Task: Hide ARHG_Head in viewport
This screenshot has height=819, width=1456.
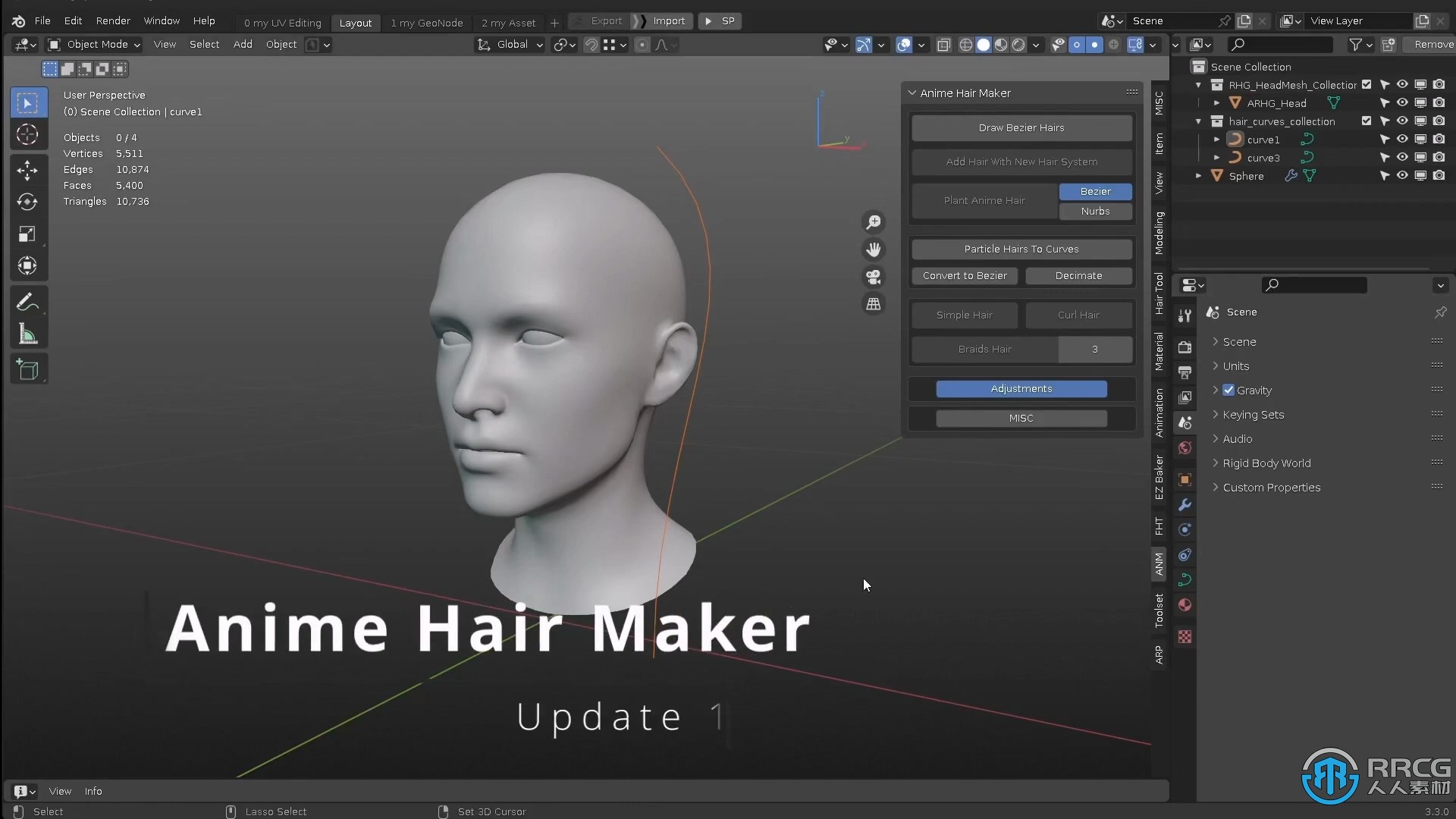Action: [x=1402, y=102]
